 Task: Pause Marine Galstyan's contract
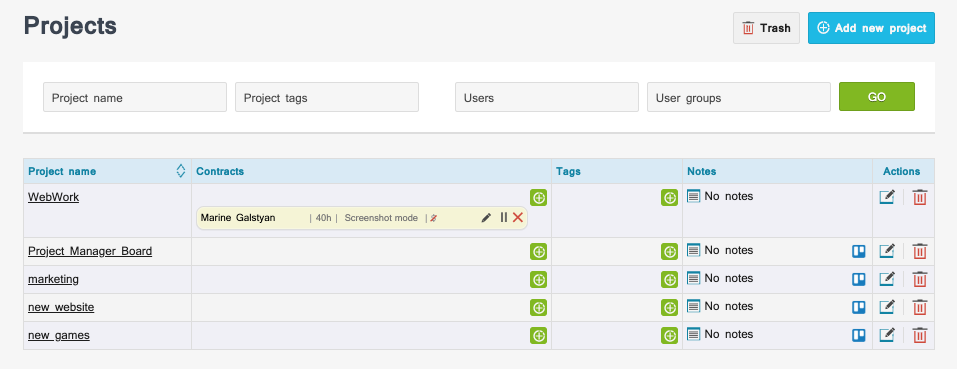point(504,217)
